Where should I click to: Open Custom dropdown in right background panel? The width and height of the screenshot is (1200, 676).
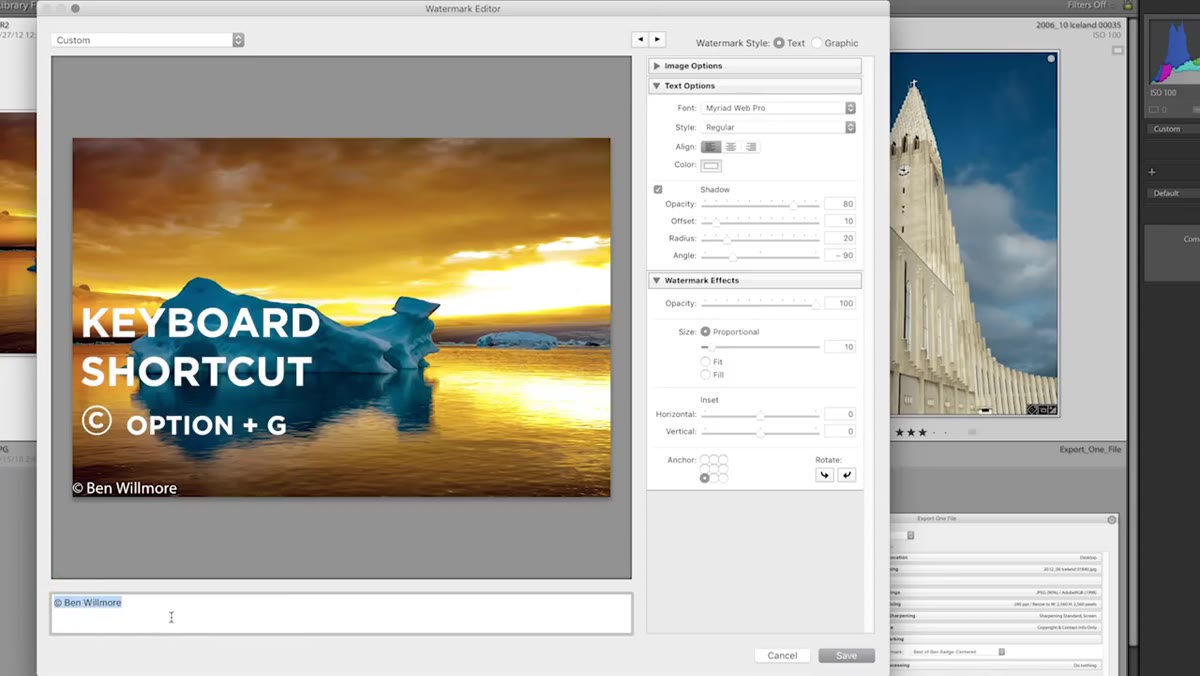(1172, 129)
